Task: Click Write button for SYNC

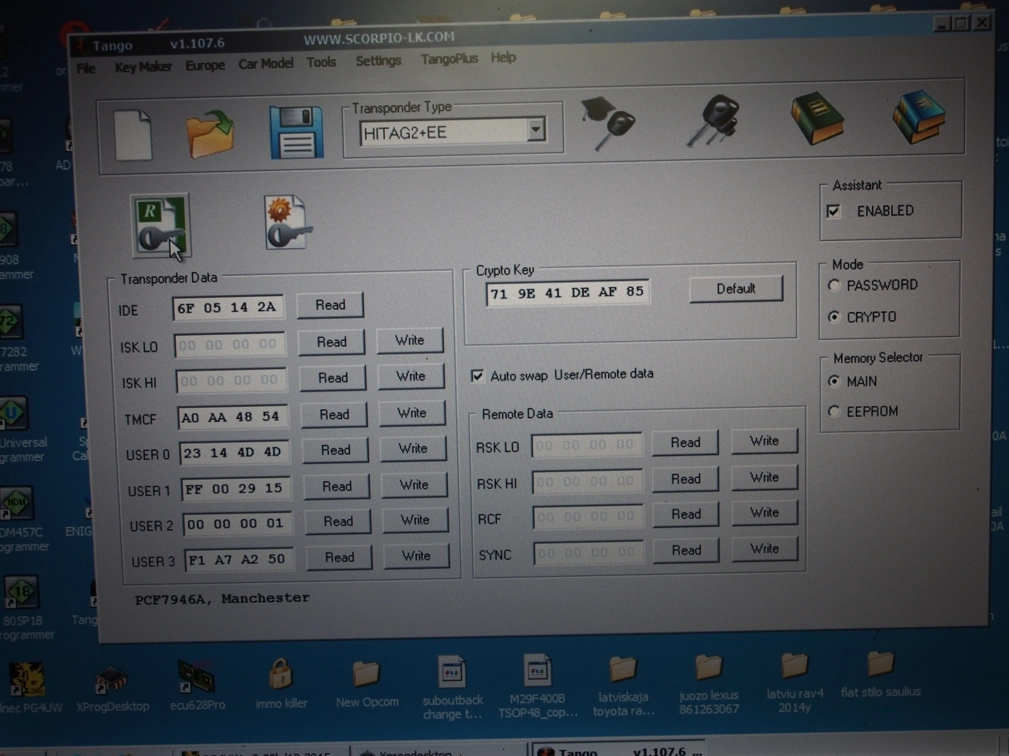Action: coord(764,548)
